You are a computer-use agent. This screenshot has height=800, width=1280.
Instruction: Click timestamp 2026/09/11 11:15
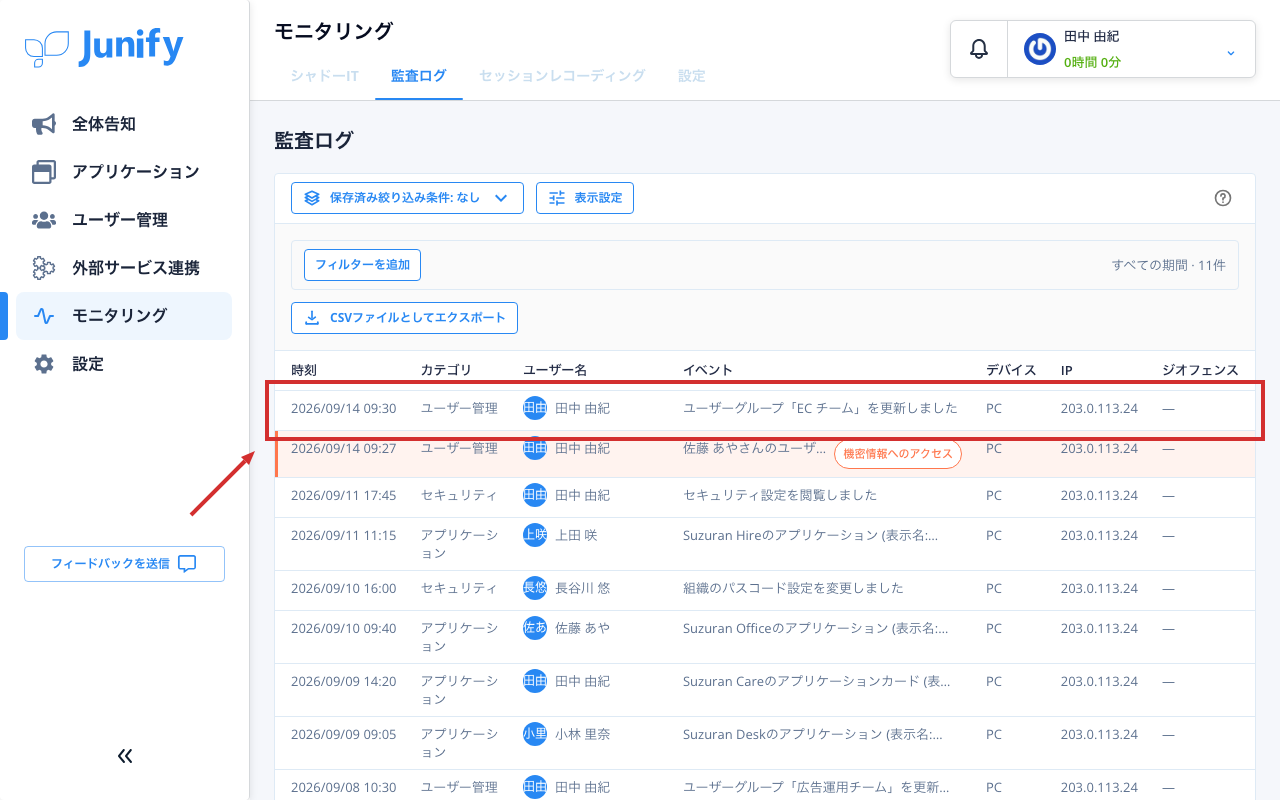pos(343,535)
